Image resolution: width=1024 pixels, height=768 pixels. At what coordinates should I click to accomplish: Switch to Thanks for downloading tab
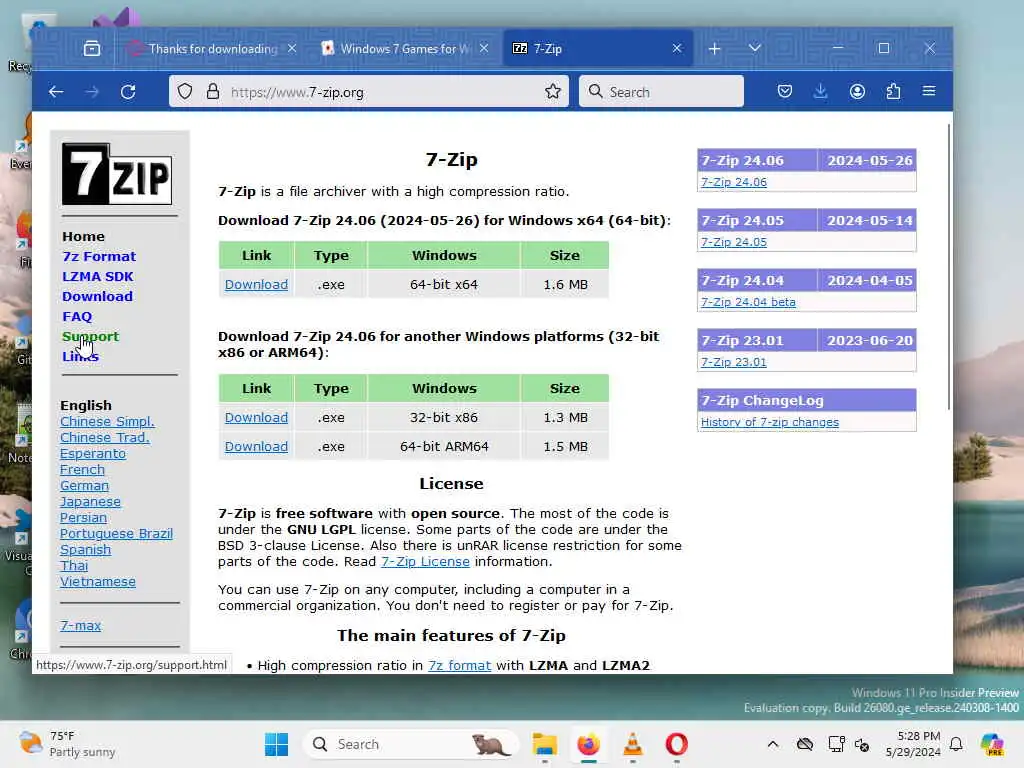(213, 48)
